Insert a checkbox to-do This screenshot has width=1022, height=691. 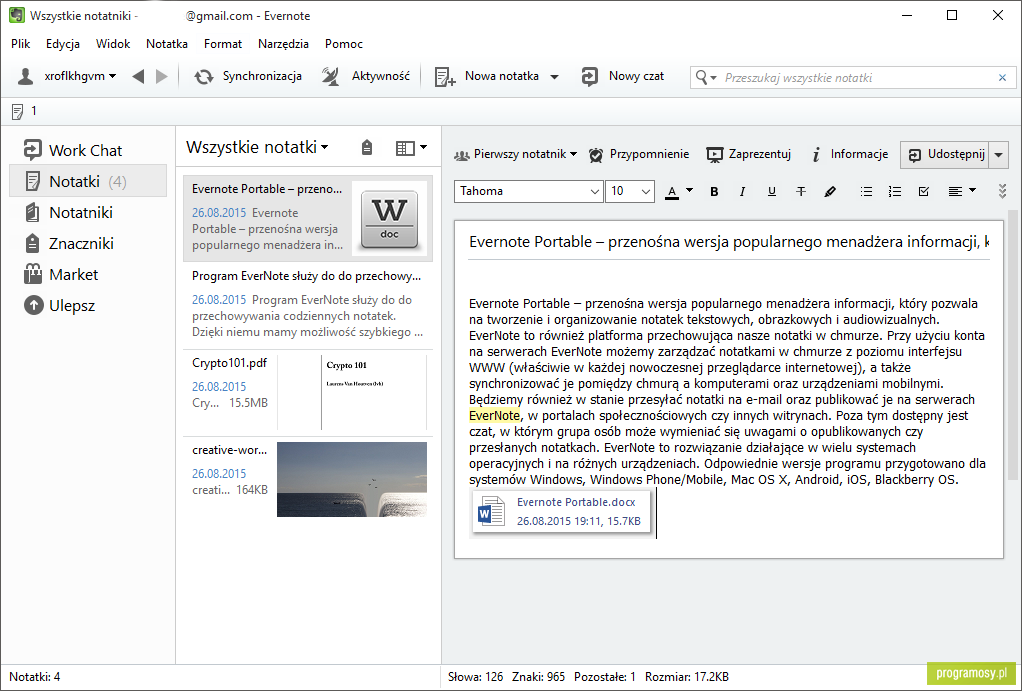tap(924, 192)
